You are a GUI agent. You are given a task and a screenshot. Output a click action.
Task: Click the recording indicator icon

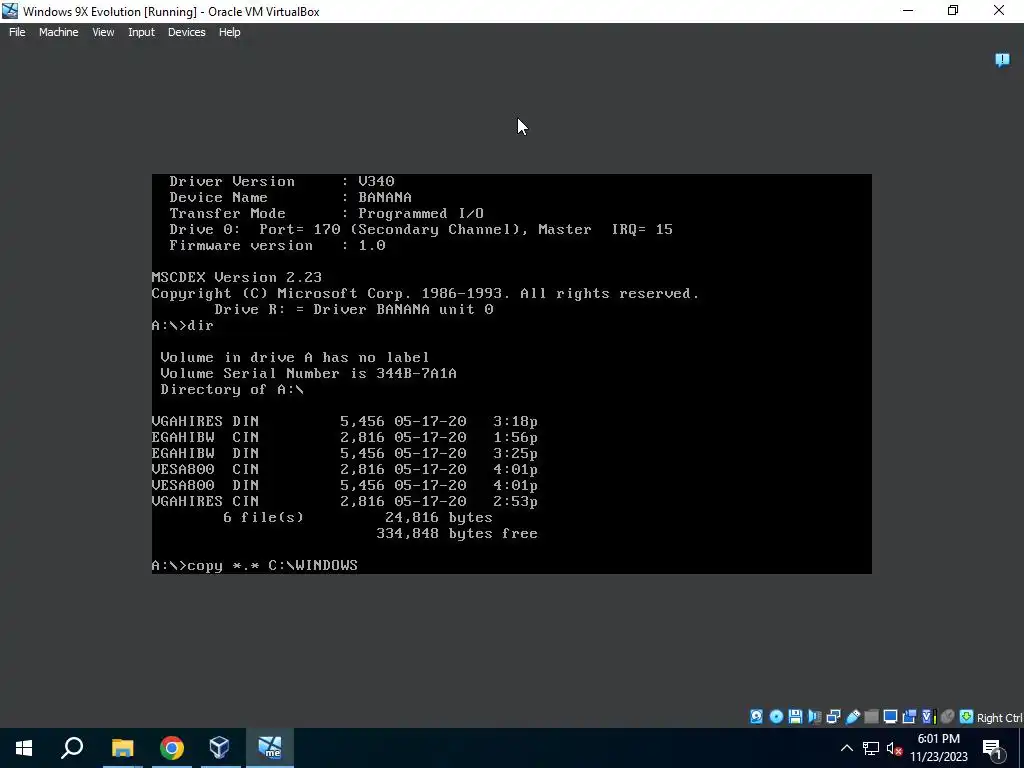pyautogui.click(x=909, y=716)
